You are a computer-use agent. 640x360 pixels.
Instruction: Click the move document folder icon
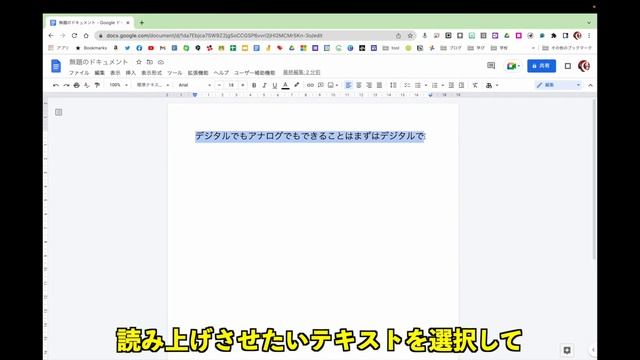point(150,62)
